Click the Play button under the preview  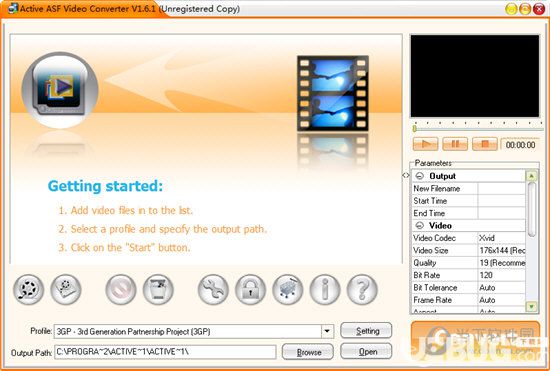tap(425, 144)
